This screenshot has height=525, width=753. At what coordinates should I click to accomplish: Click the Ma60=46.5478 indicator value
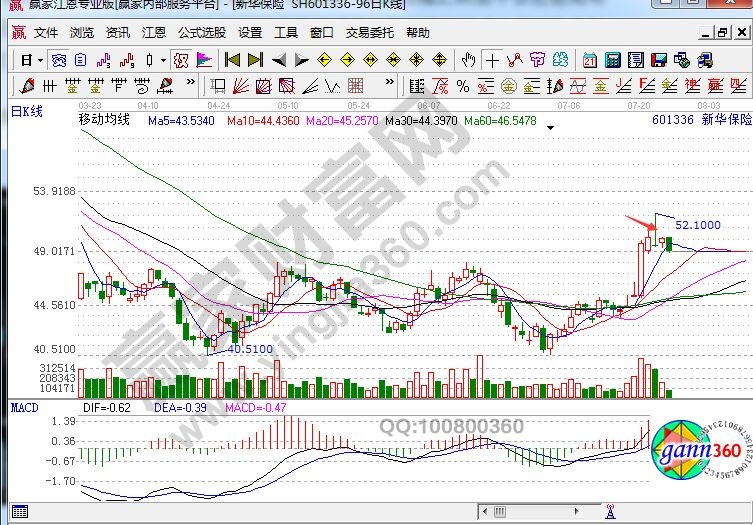[500, 121]
